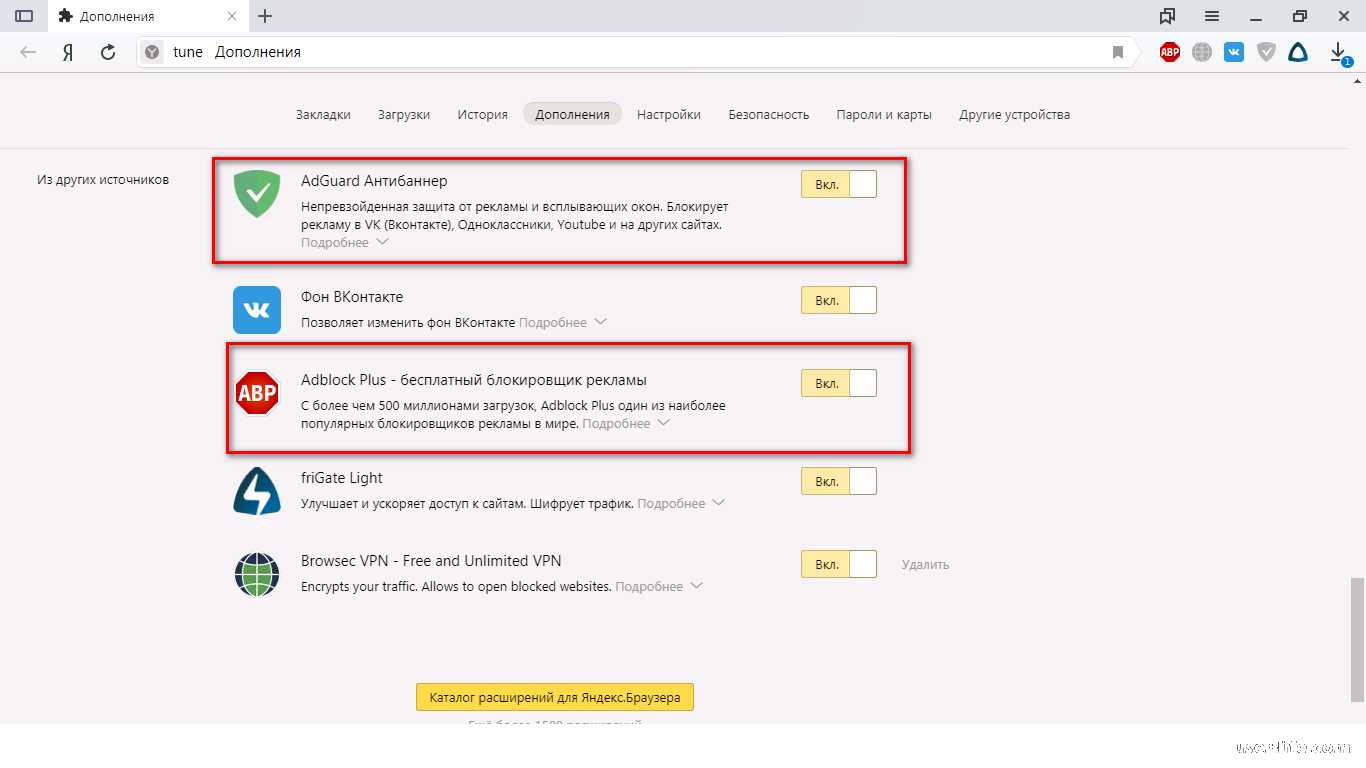
Task: Open Каталог расширений для Яндекс.Браузера
Action: [555, 697]
